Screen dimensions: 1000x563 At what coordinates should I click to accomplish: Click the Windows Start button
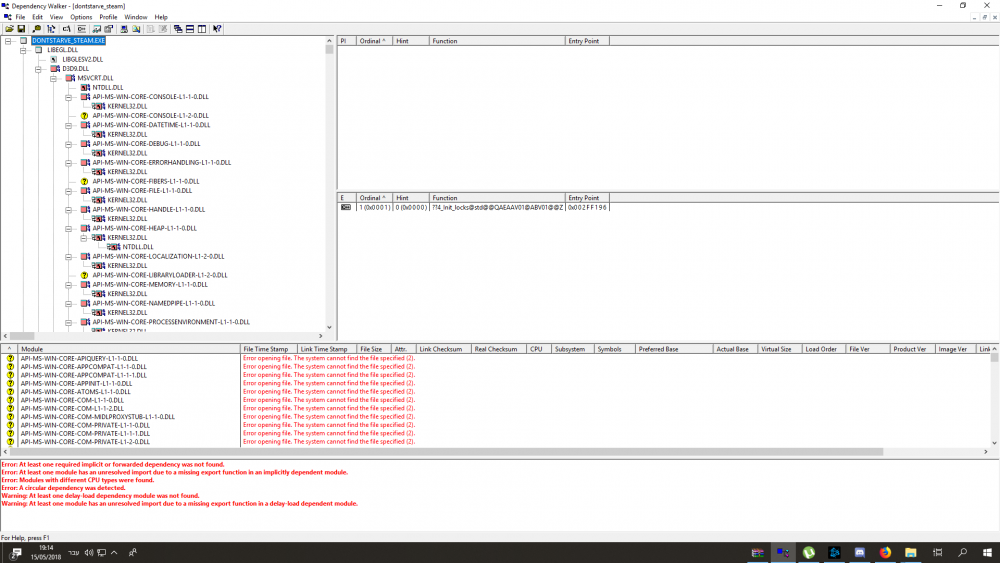987,553
